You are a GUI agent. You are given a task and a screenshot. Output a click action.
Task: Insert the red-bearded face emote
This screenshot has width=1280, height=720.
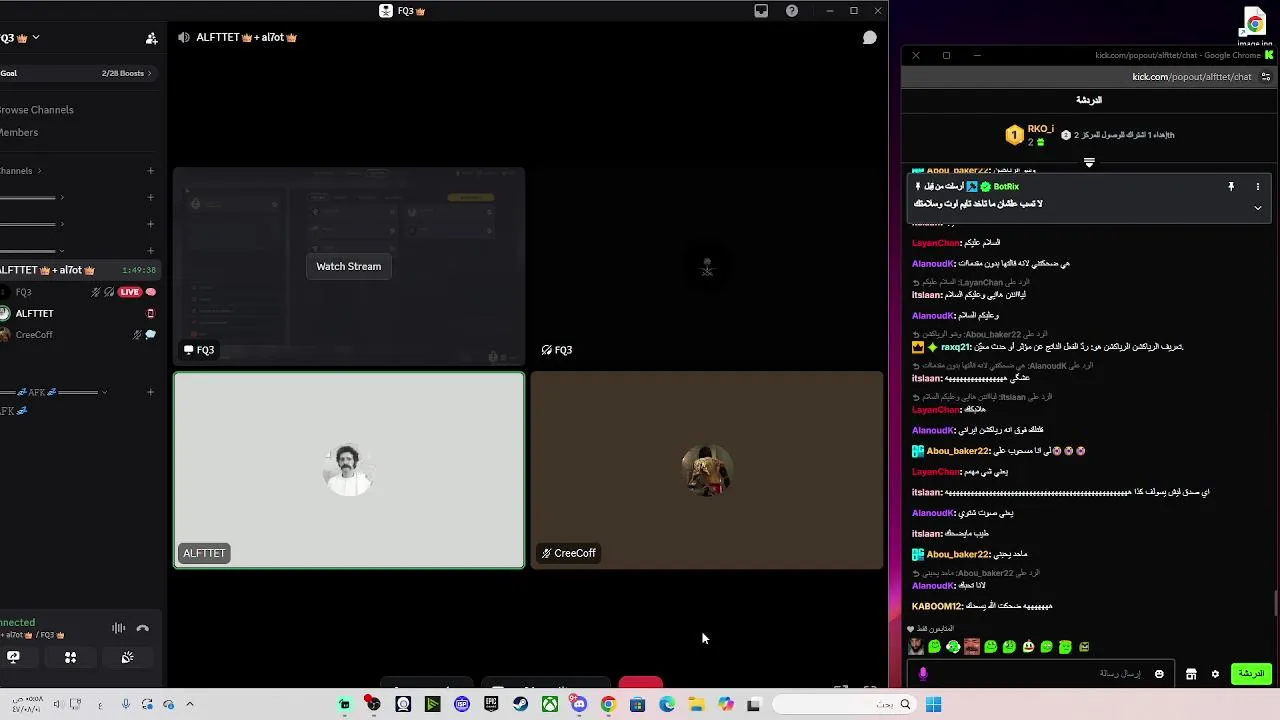point(972,647)
